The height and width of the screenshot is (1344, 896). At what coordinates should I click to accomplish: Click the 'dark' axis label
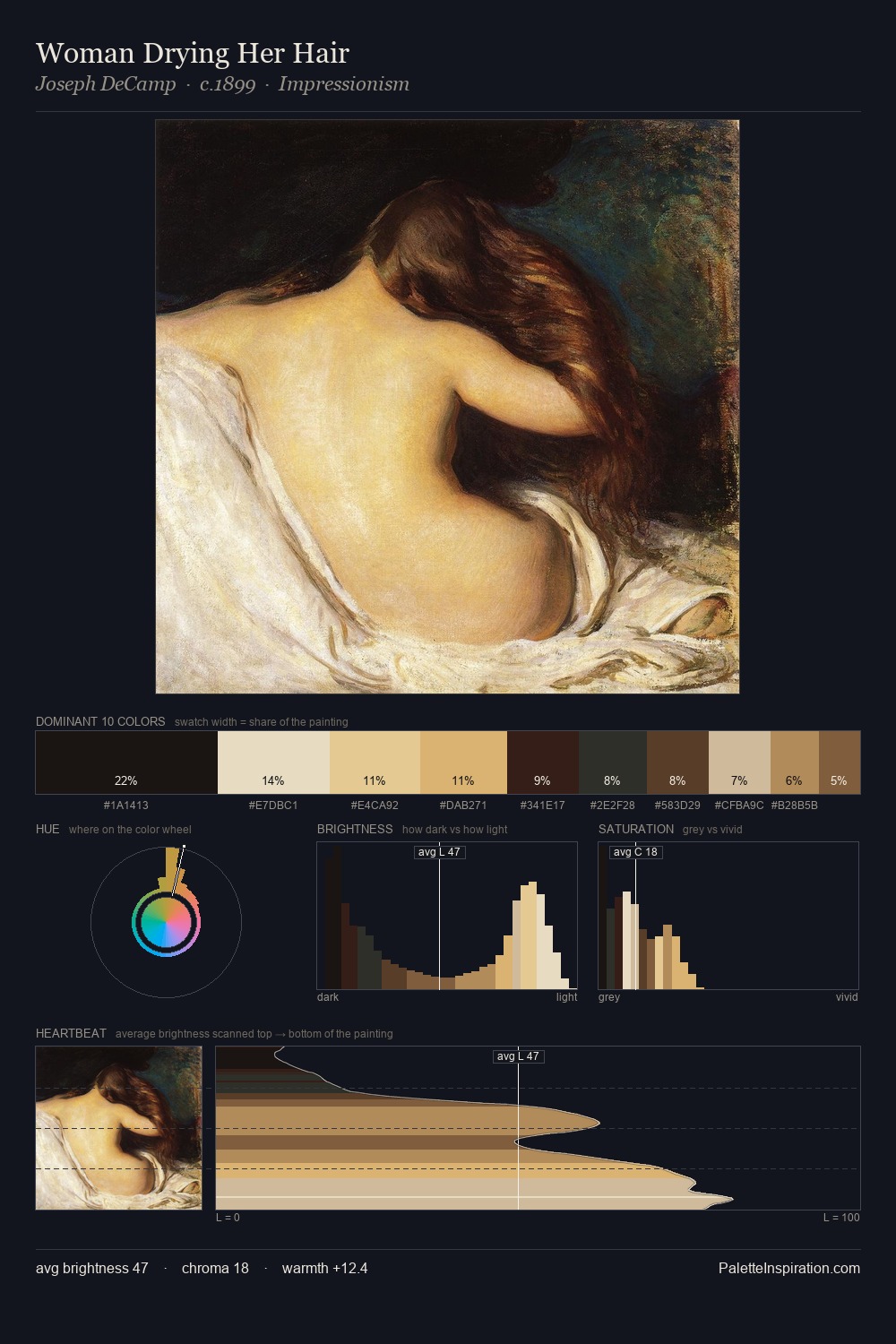tap(328, 997)
